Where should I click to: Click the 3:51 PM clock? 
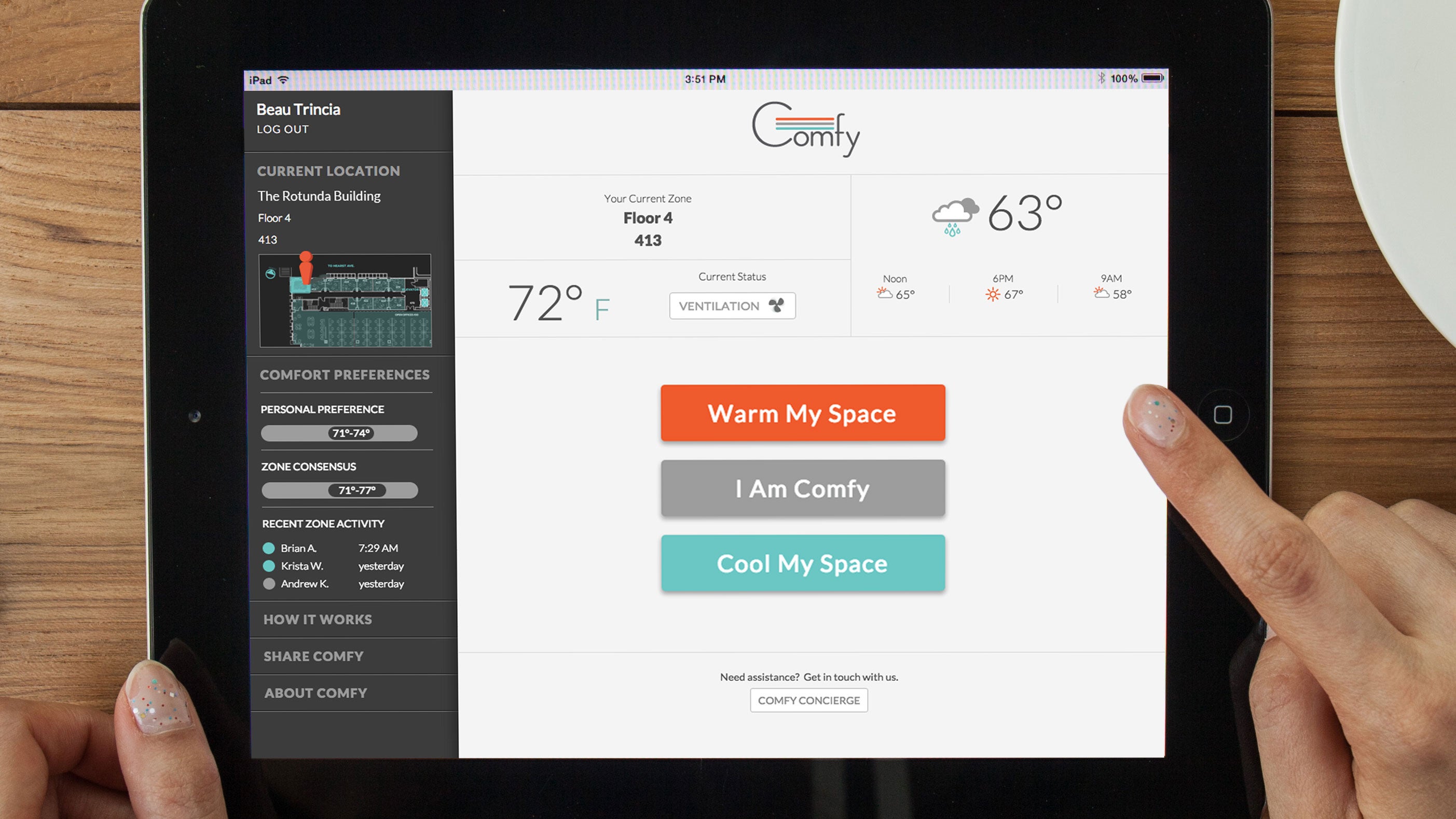click(705, 79)
